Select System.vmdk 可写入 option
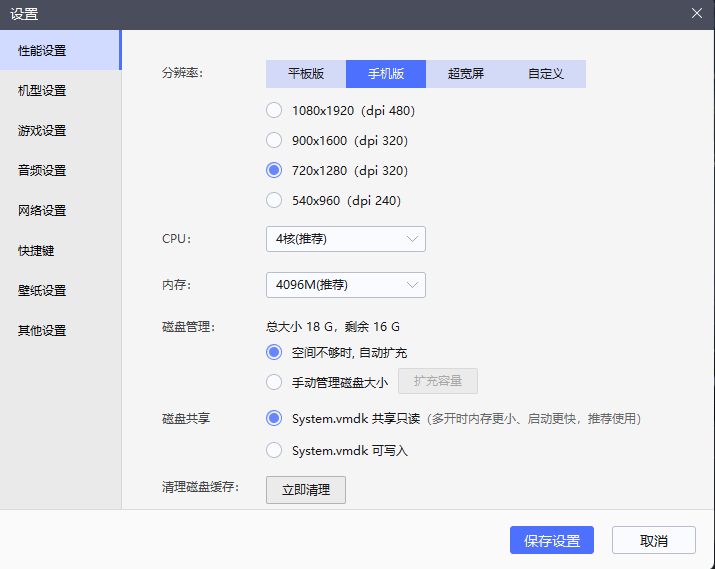The height and width of the screenshot is (569, 715). click(x=274, y=450)
